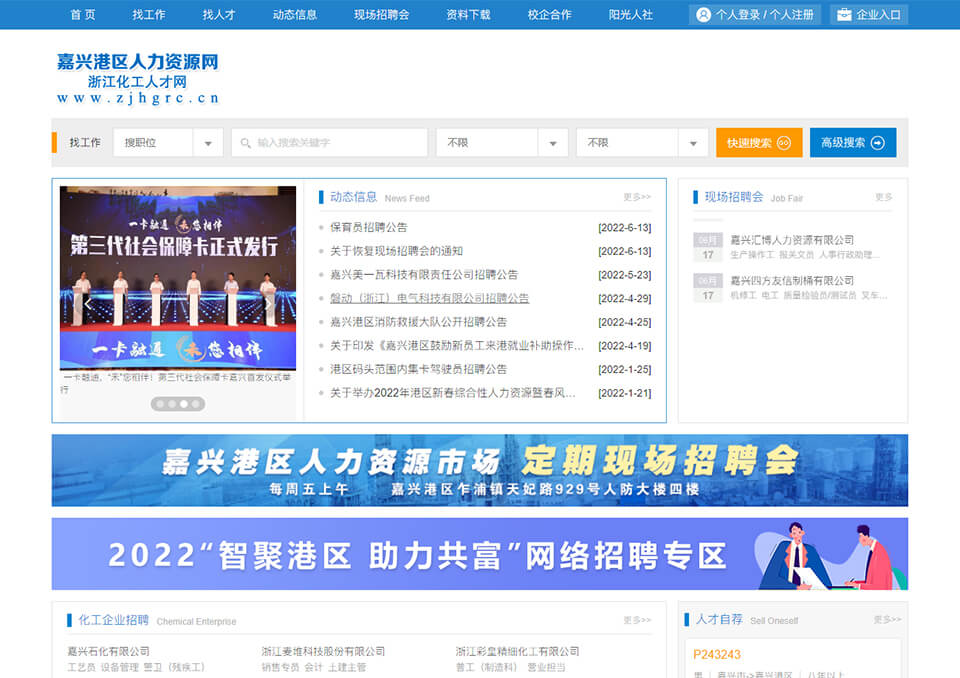Viewport: 960px width, 678px height.
Task: Open the 保育员招聘公告 news link
Action: point(368,227)
